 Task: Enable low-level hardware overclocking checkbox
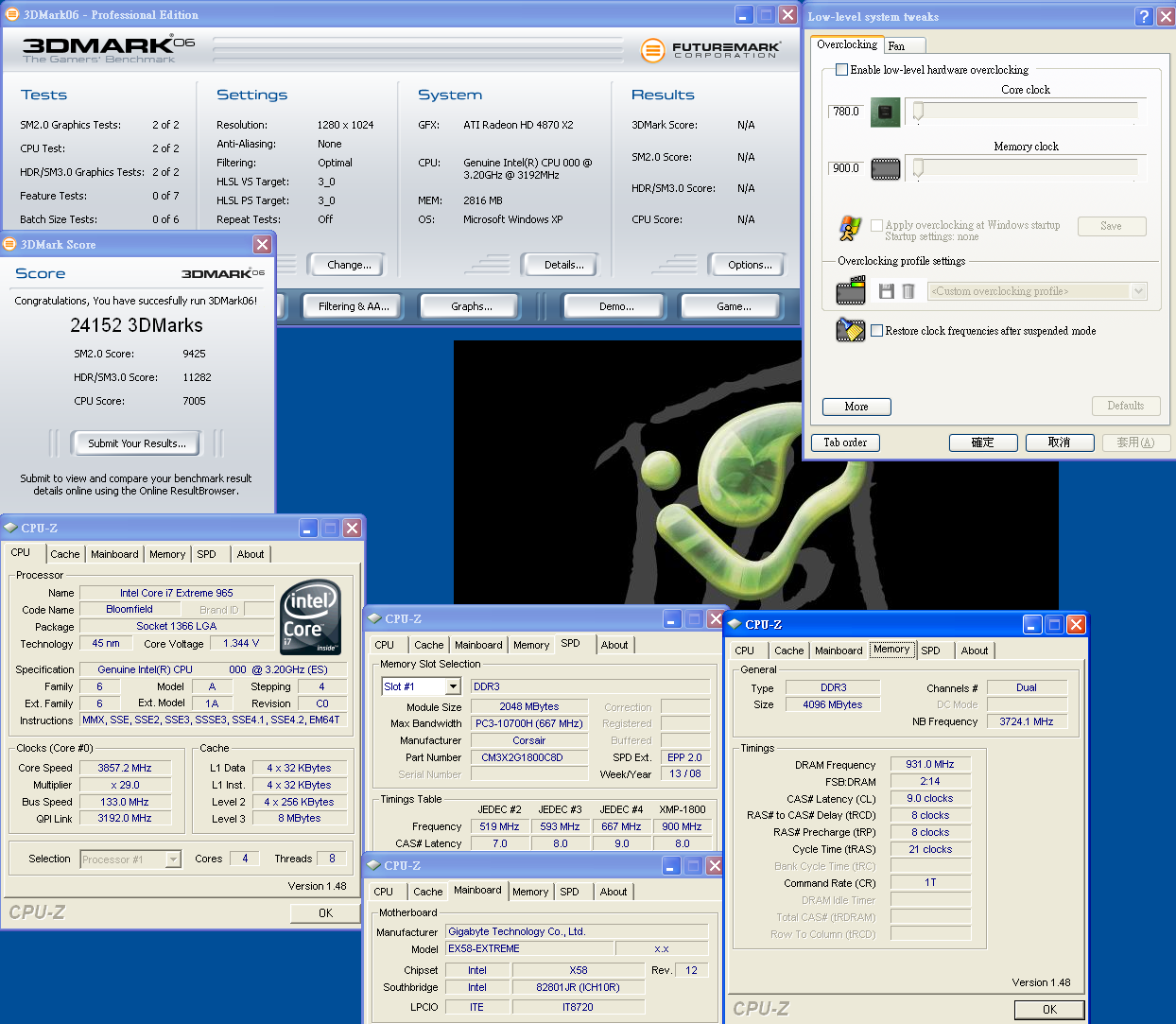coord(841,70)
